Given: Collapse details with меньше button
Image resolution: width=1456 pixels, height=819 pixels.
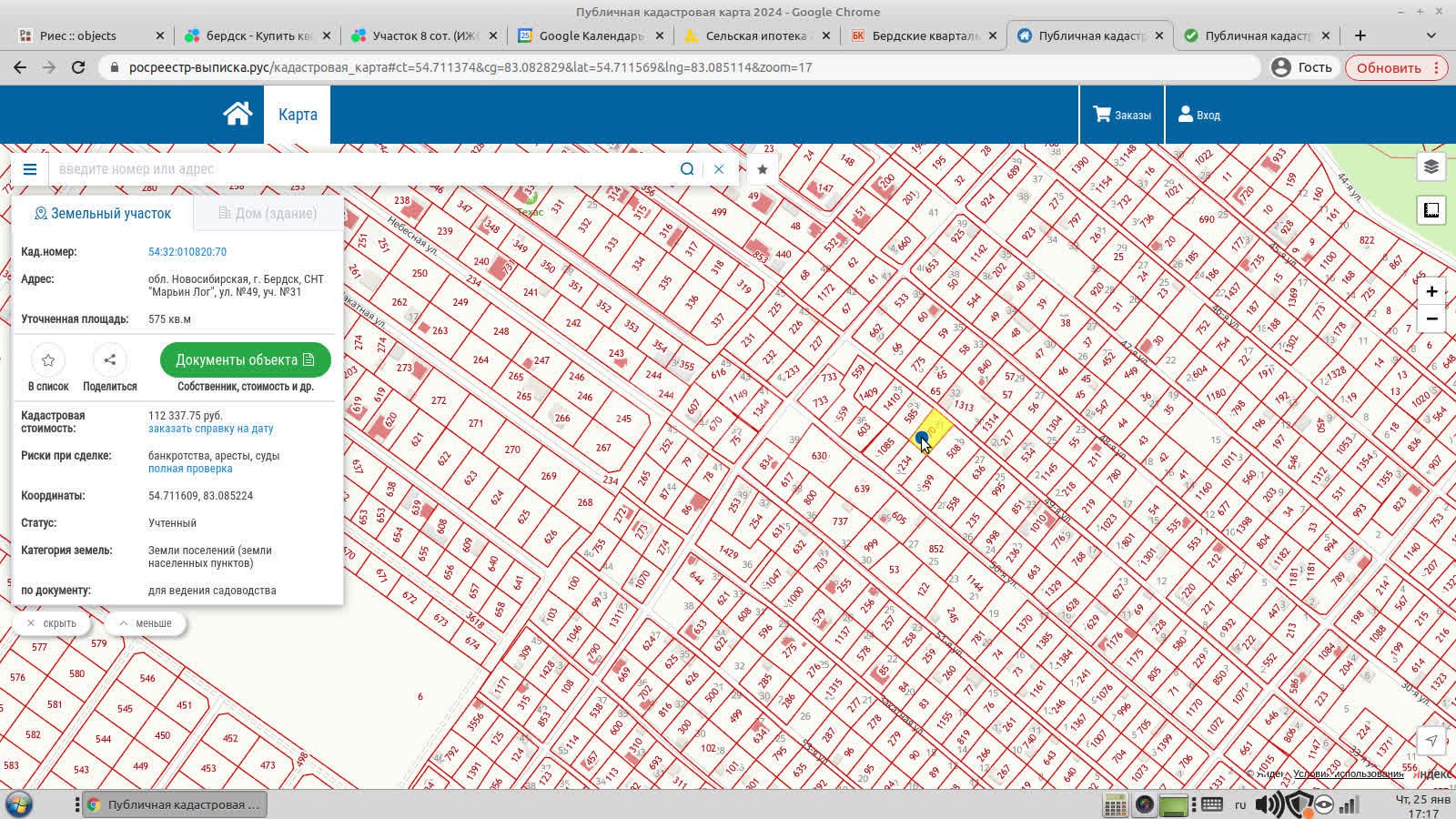Looking at the screenshot, I should (x=145, y=623).
